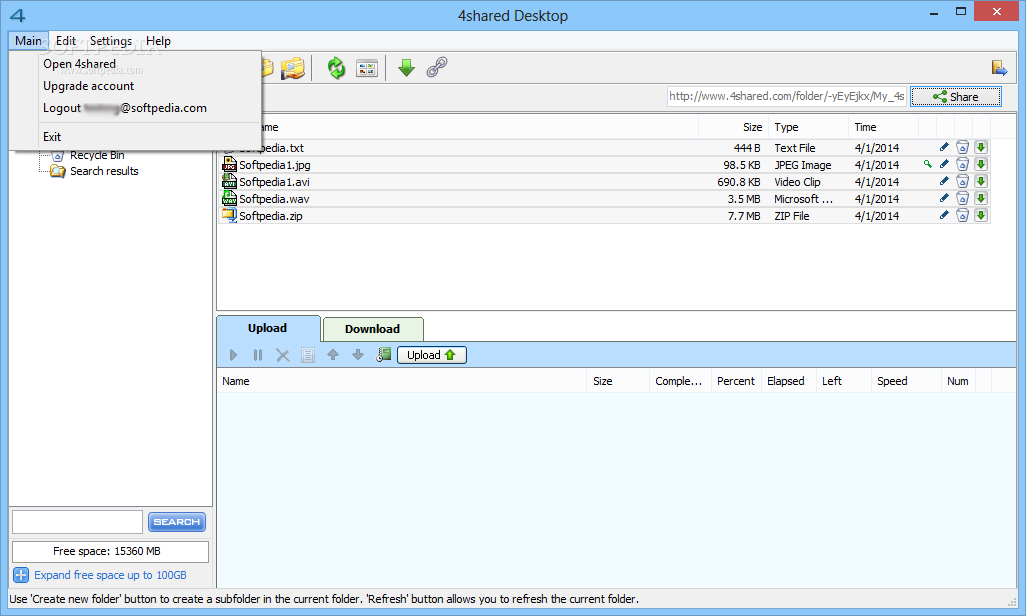Click recycle bin icon for Softpedia1.avi row
1026x616 pixels.
click(x=962, y=181)
